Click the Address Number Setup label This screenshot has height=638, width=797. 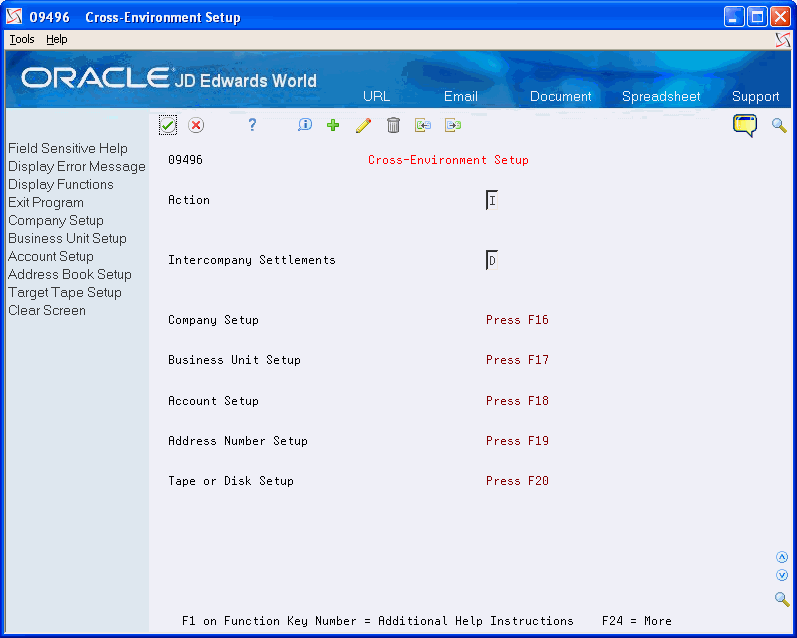pyautogui.click(x=238, y=441)
